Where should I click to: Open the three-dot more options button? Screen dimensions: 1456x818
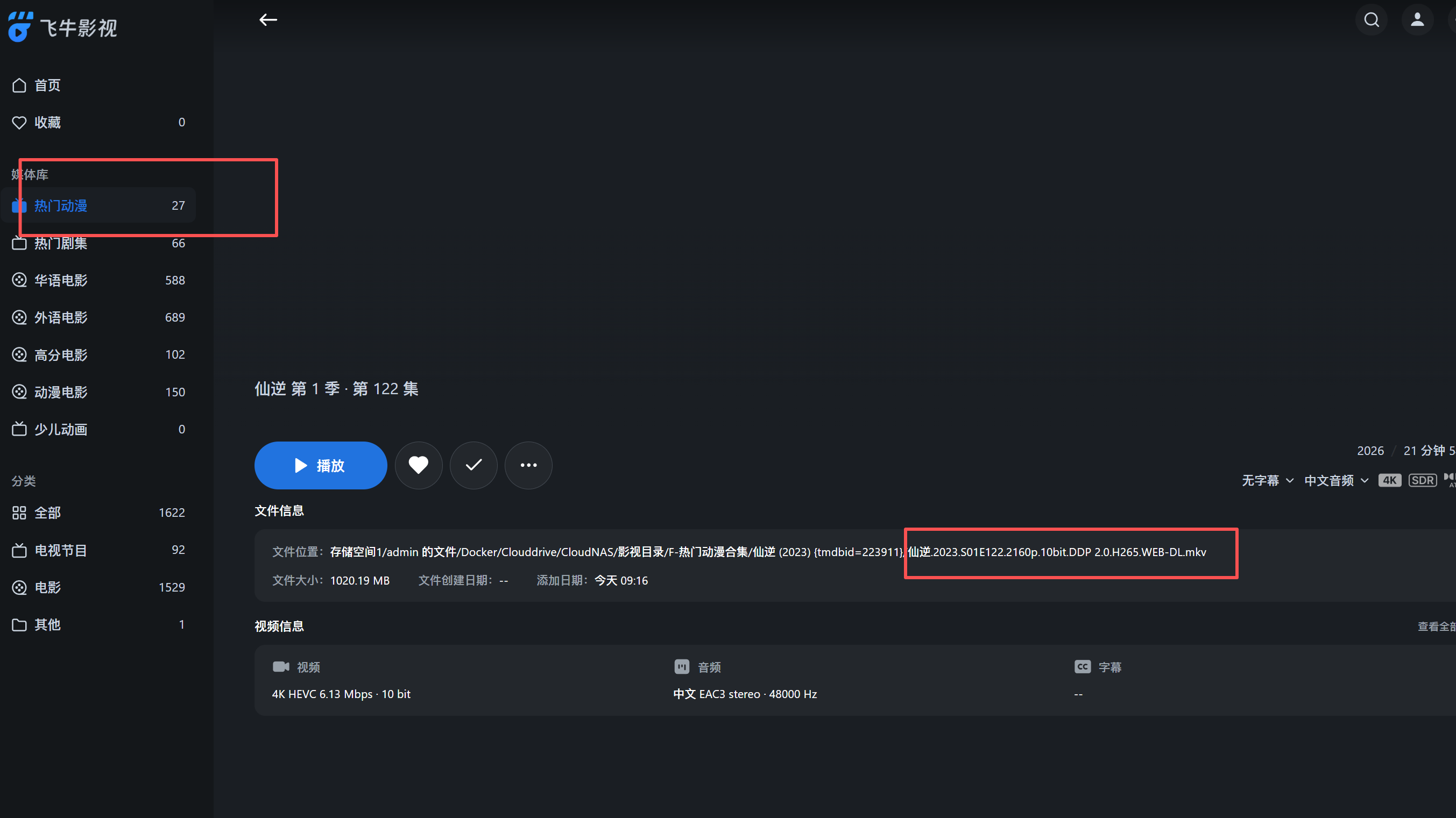528,465
